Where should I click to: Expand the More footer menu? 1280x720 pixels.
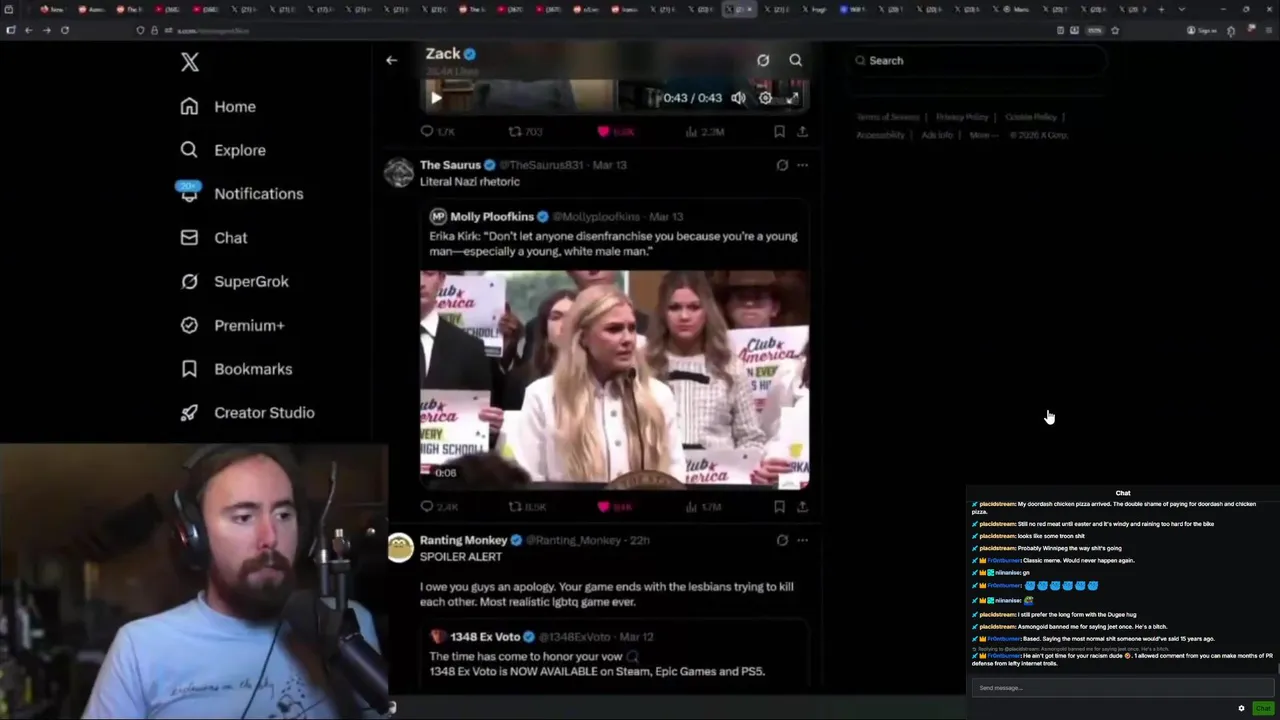tap(982, 135)
